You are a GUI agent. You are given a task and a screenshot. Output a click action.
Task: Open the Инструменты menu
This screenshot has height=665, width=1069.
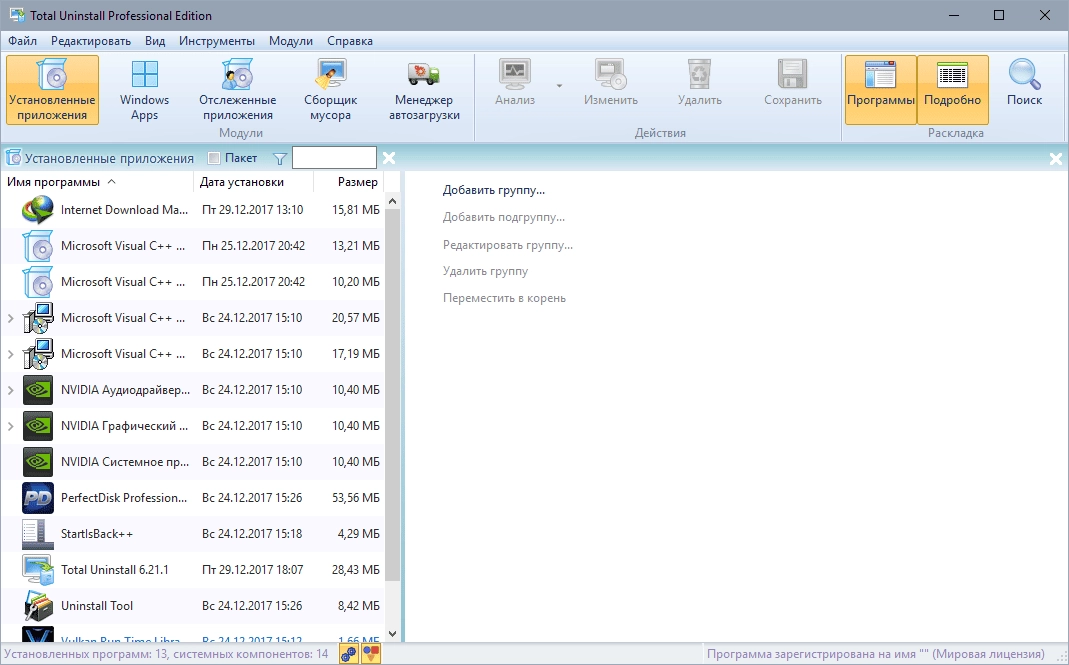pos(217,41)
